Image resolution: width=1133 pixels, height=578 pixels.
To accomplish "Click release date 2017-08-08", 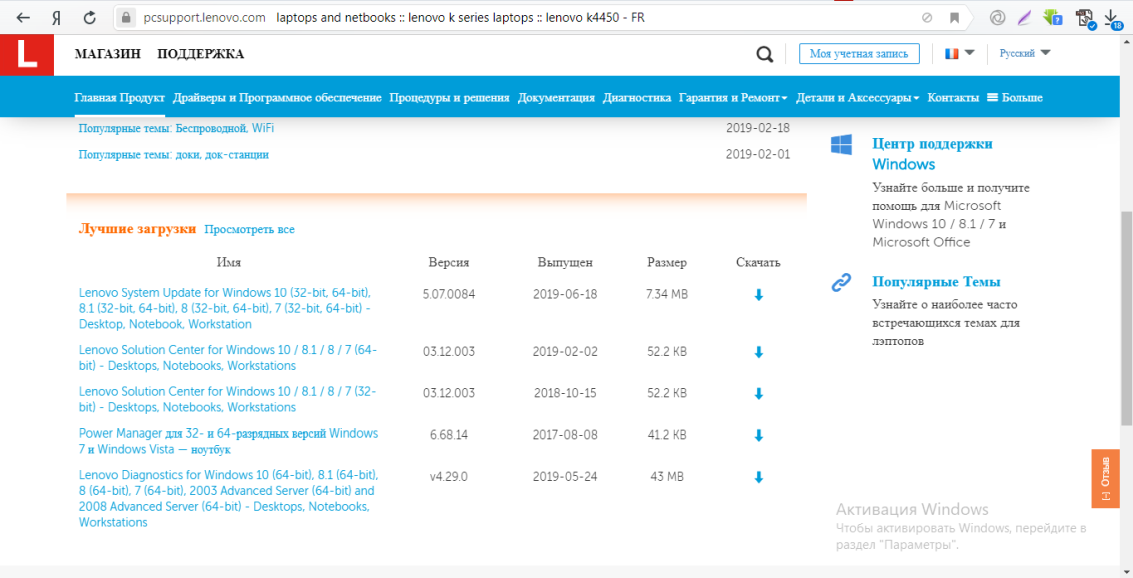I will coord(565,435).
